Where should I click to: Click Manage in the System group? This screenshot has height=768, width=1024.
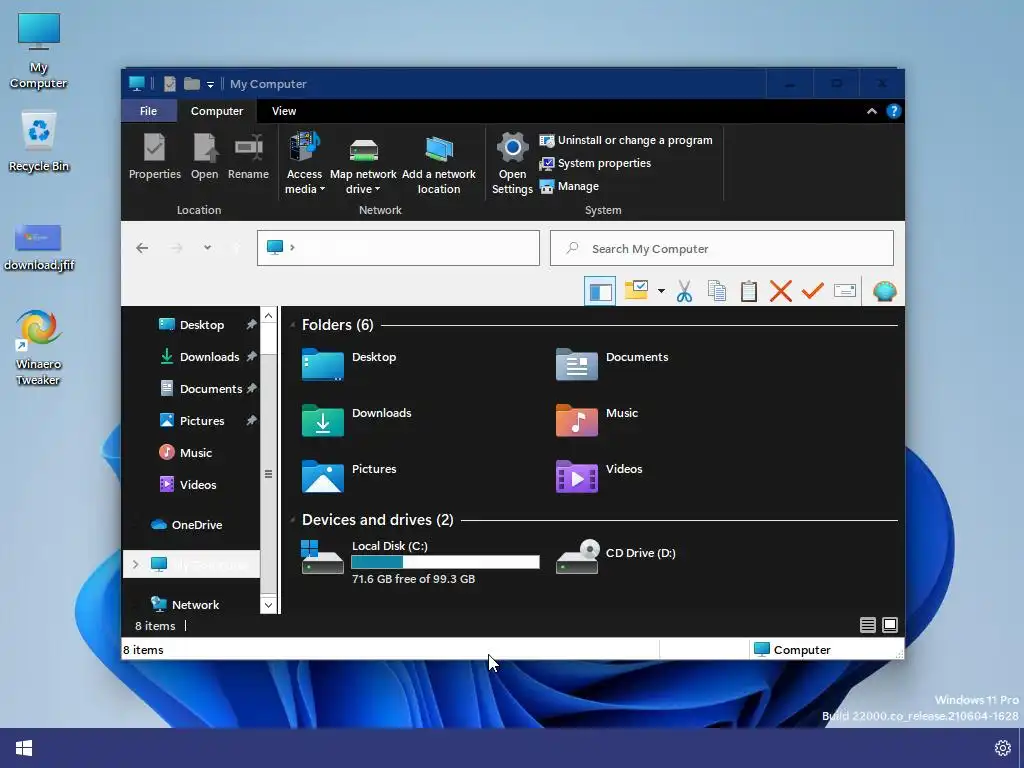pos(569,186)
